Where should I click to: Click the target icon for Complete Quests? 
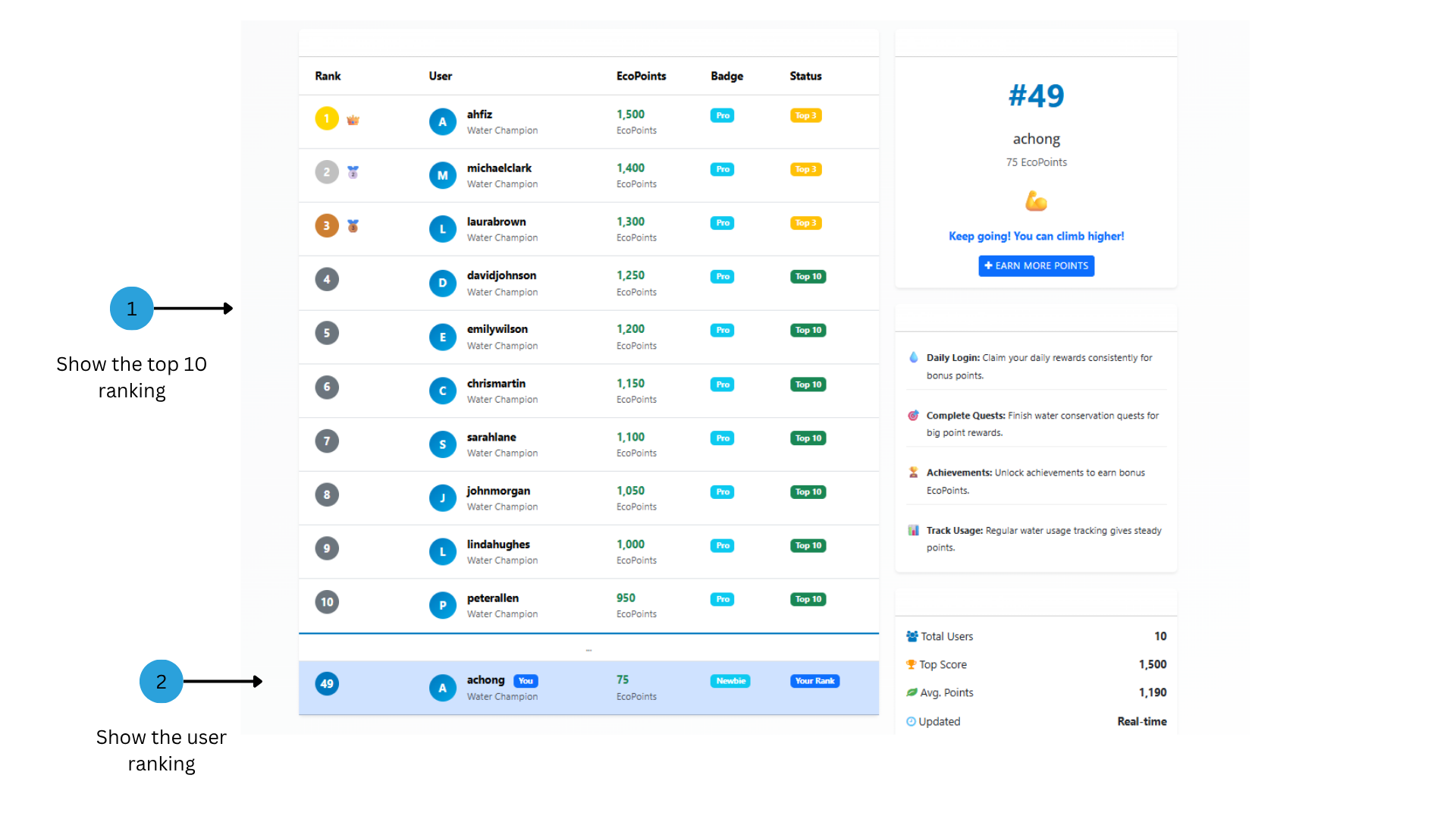coord(914,416)
